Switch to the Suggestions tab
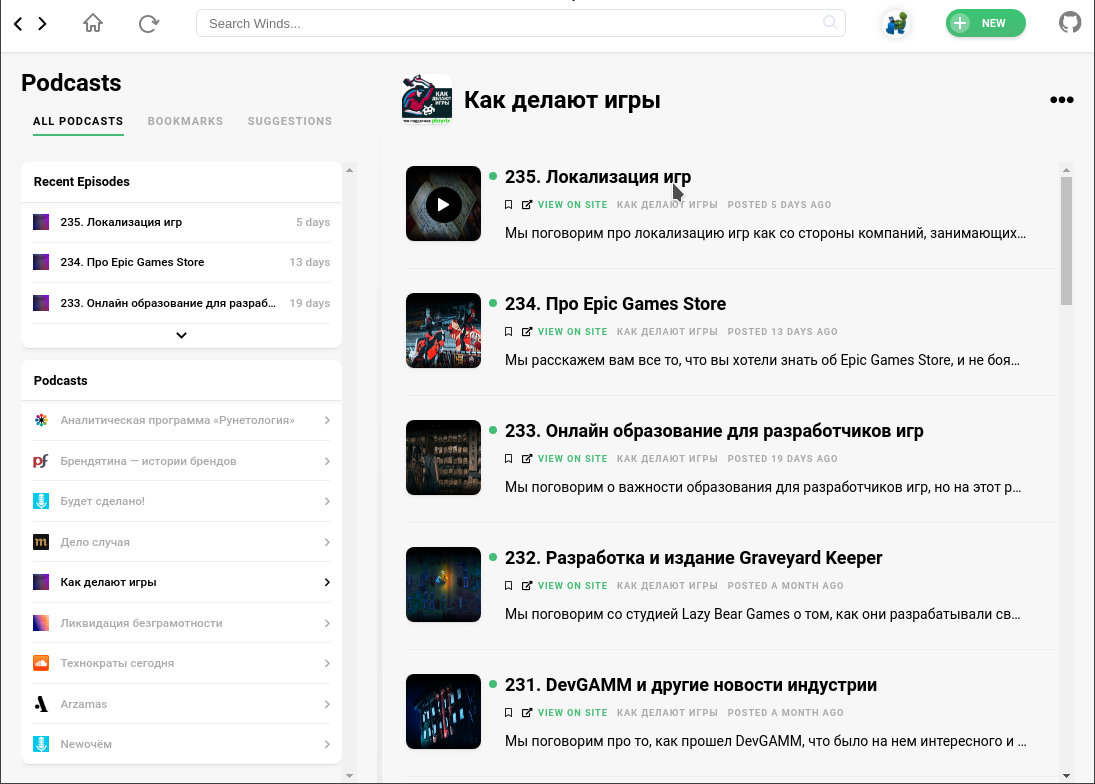This screenshot has width=1095, height=784. tap(290, 121)
